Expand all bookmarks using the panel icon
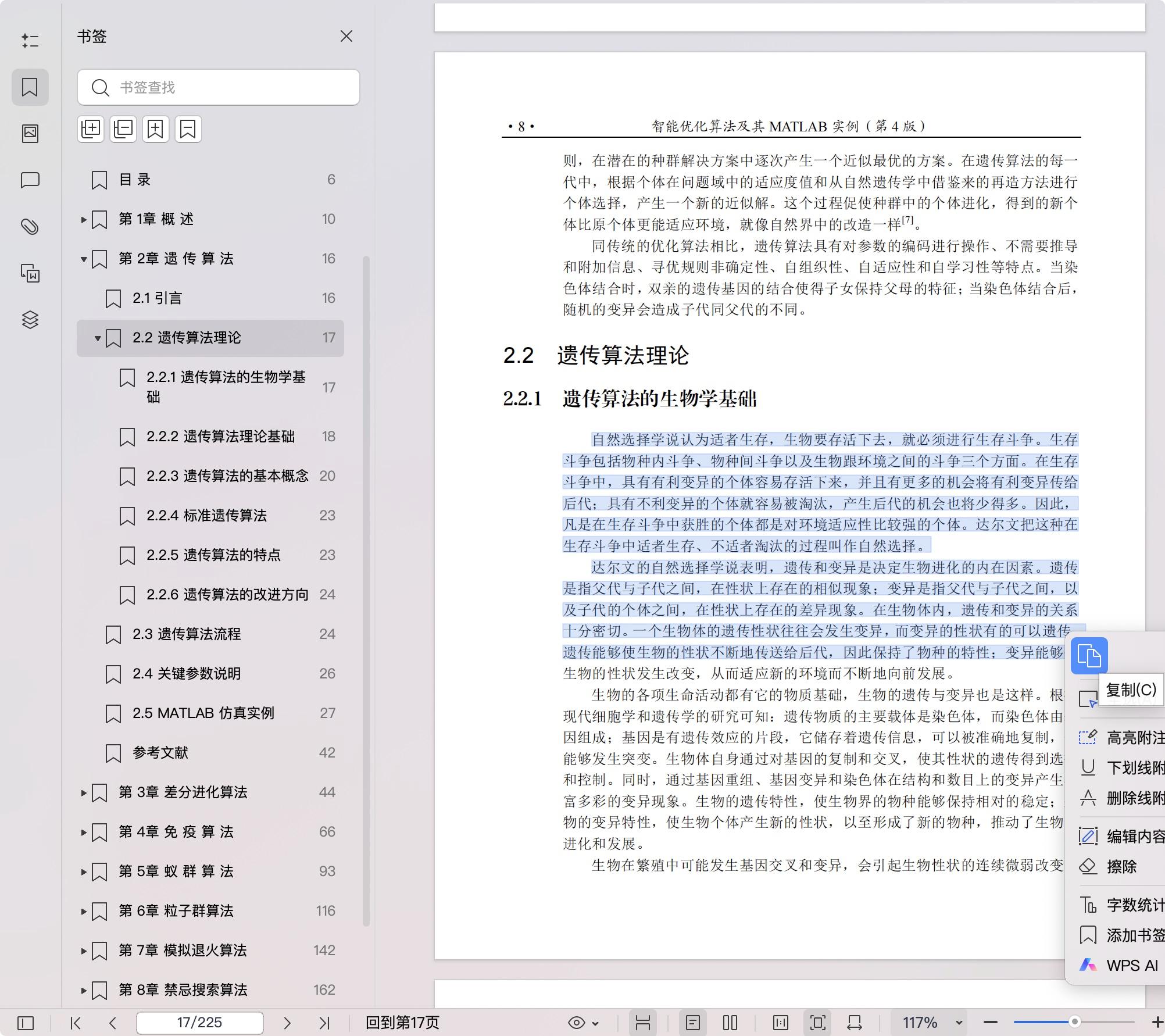The image size is (1165, 1036). coord(90,128)
